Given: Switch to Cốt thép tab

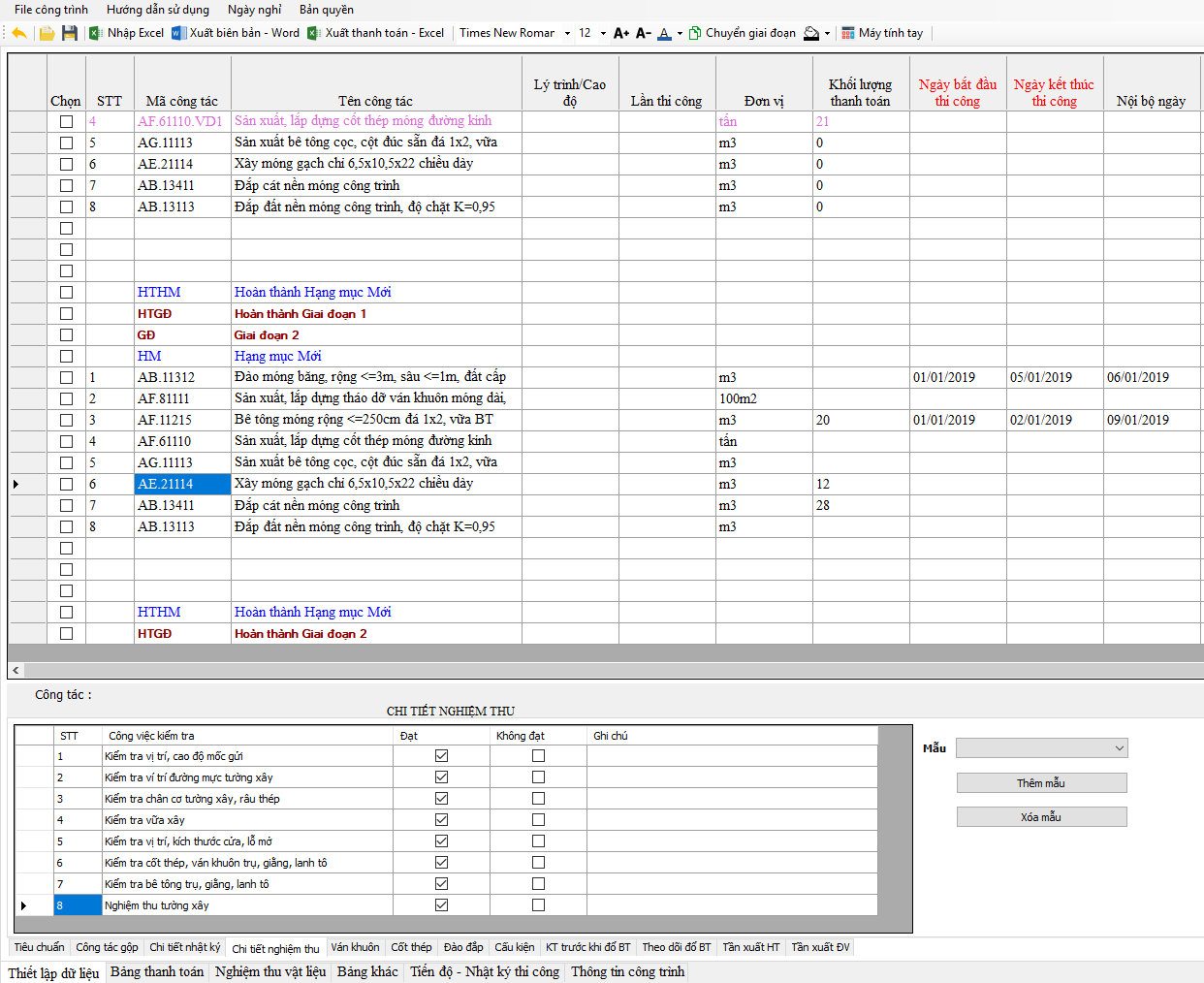Looking at the screenshot, I should click(411, 947).
